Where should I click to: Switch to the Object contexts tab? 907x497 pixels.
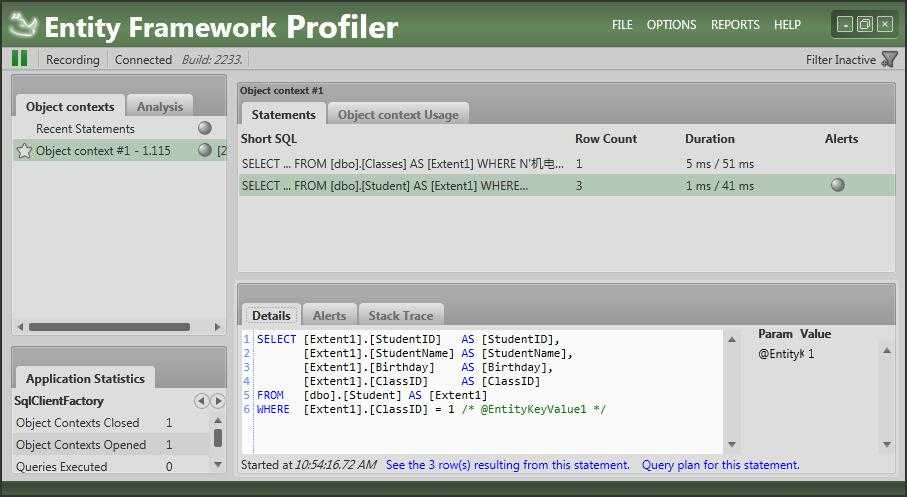pyautogui.click(x=70, y=106)
